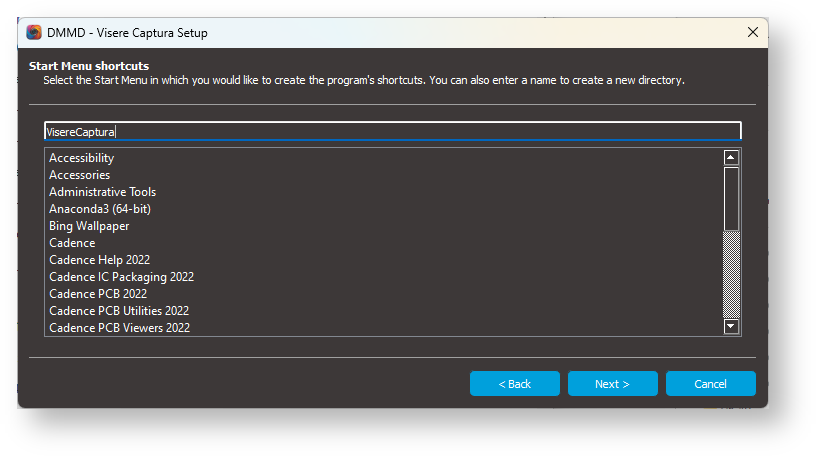
Task: Click the list scrollbar thumb
Action: pos(731,198)
